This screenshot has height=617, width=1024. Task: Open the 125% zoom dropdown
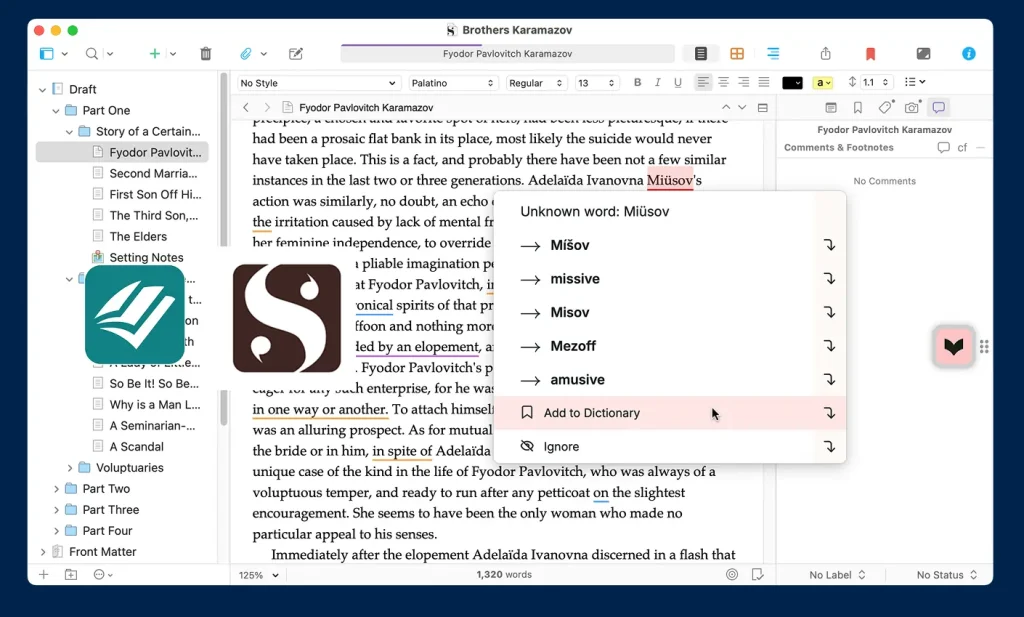pyautogui.click(x=259, y=575)
